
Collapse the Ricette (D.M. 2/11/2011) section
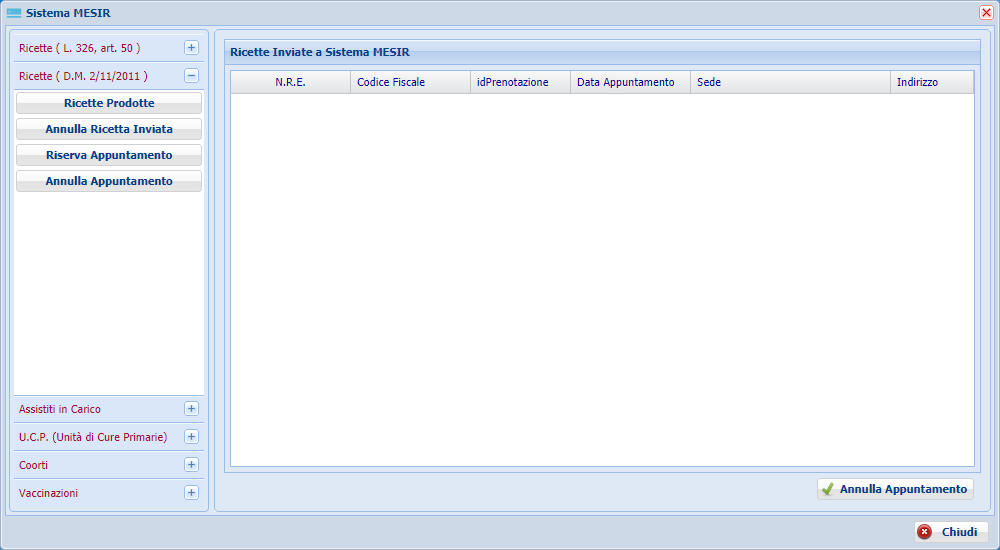pyautogui.click(x=191, y=76)
